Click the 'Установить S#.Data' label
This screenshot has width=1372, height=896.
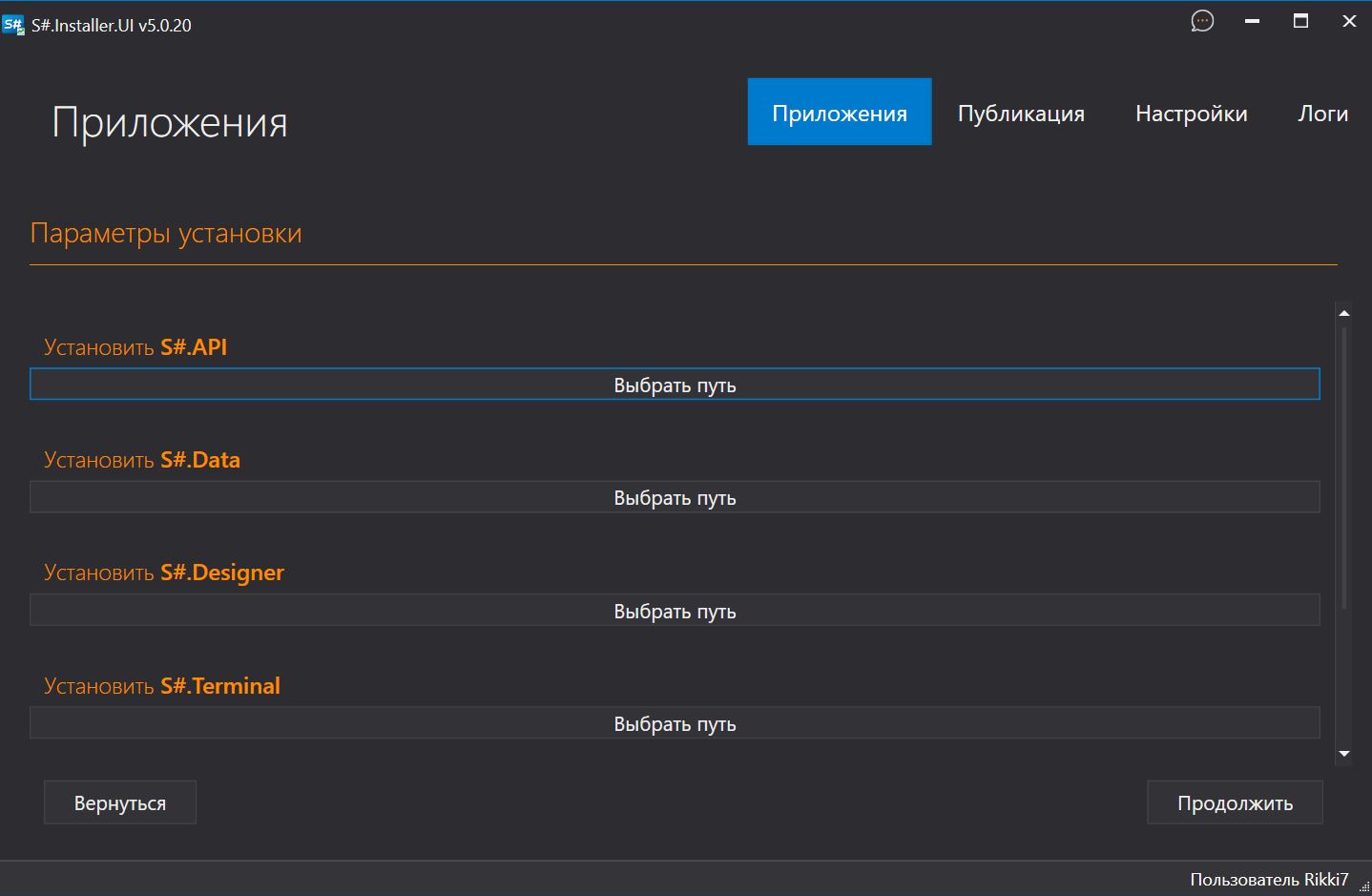[142, 460]
